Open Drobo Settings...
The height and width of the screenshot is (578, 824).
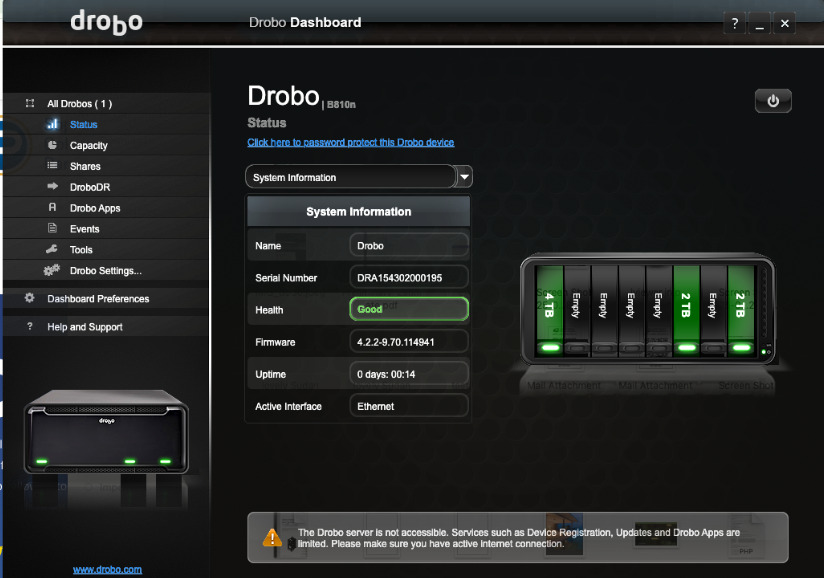click(x=106, y=271)
